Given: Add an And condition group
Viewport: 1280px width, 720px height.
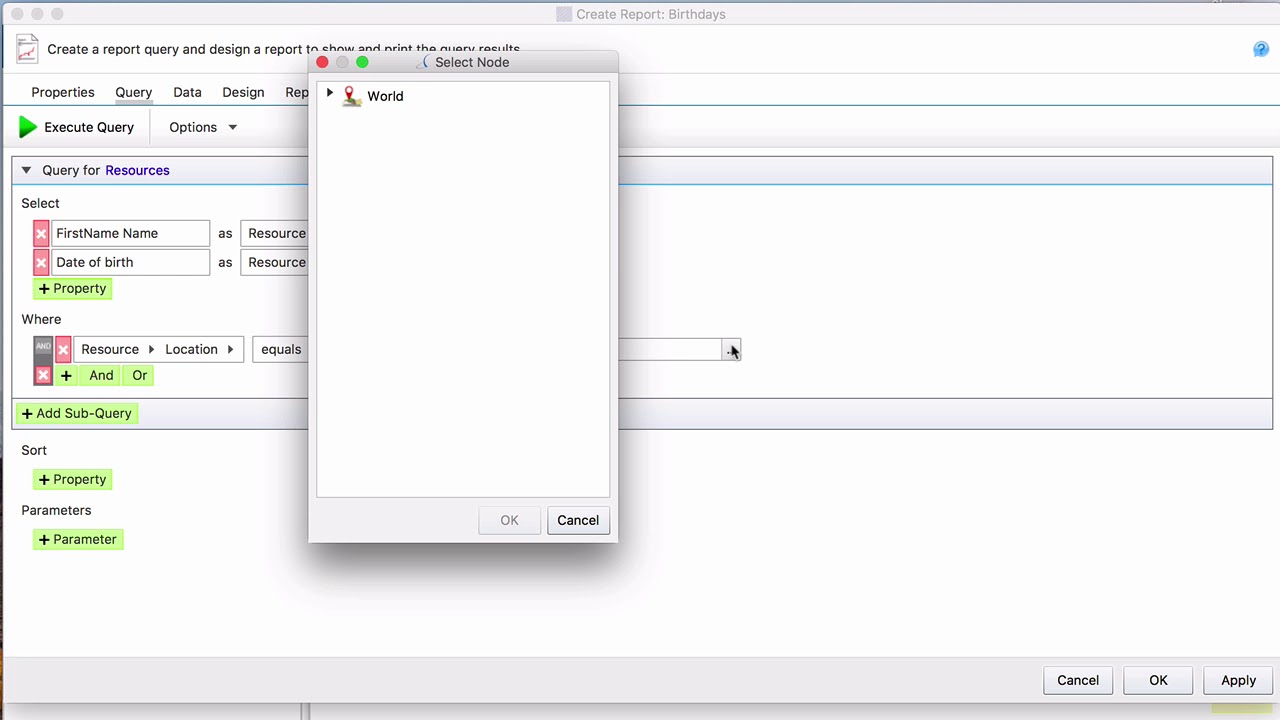Looking at the screenshot, I should click(101, 375).
